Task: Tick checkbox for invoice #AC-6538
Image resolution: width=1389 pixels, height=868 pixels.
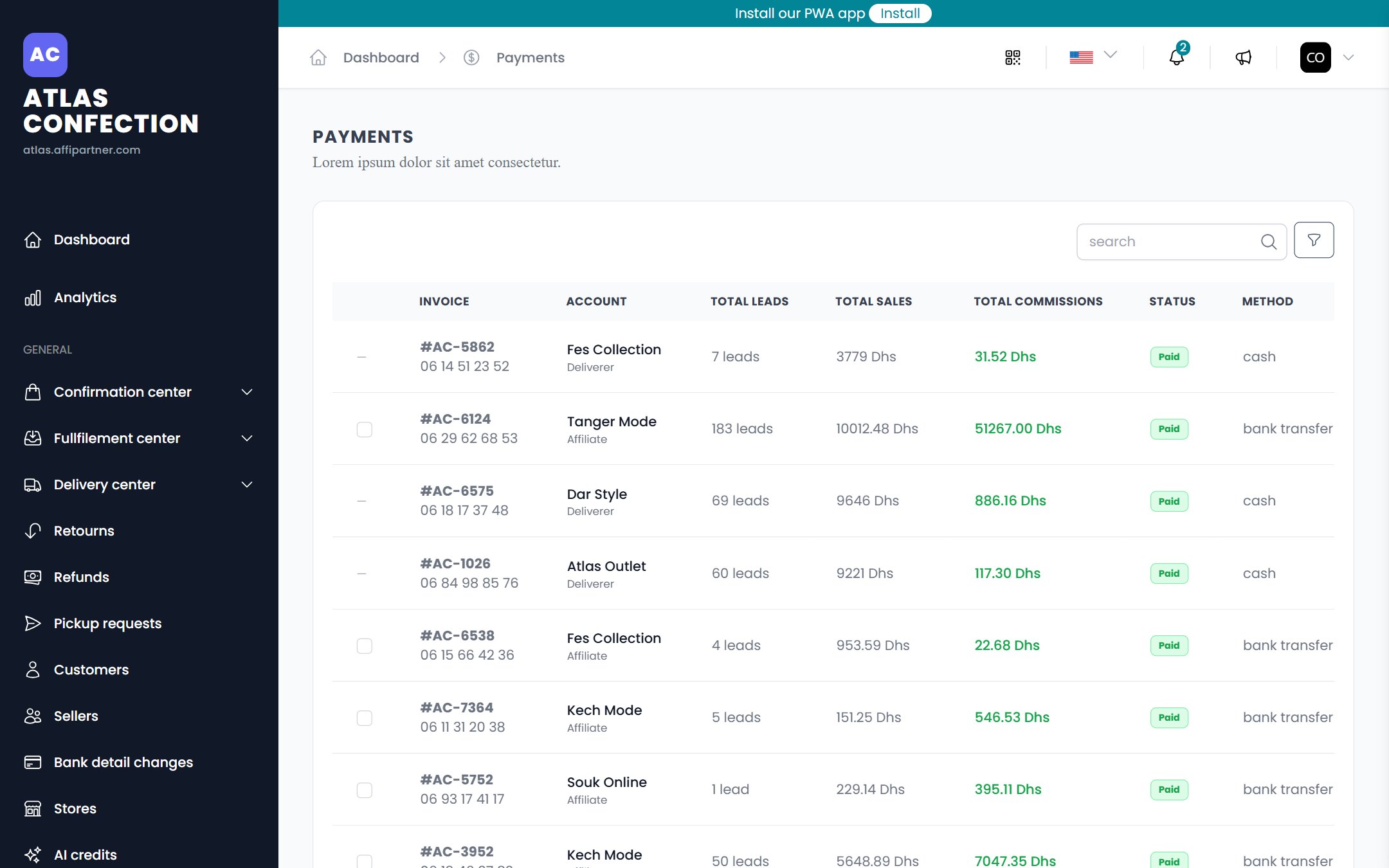Action: coord(365,646)
